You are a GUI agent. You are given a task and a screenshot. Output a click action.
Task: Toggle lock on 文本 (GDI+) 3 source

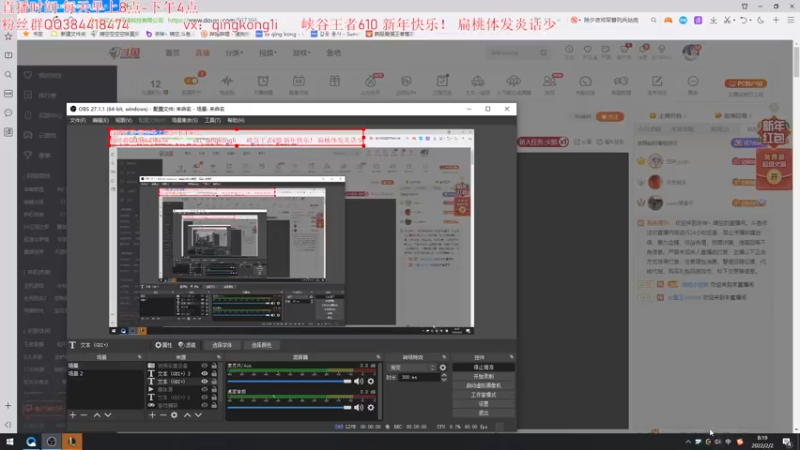point(214,373)
